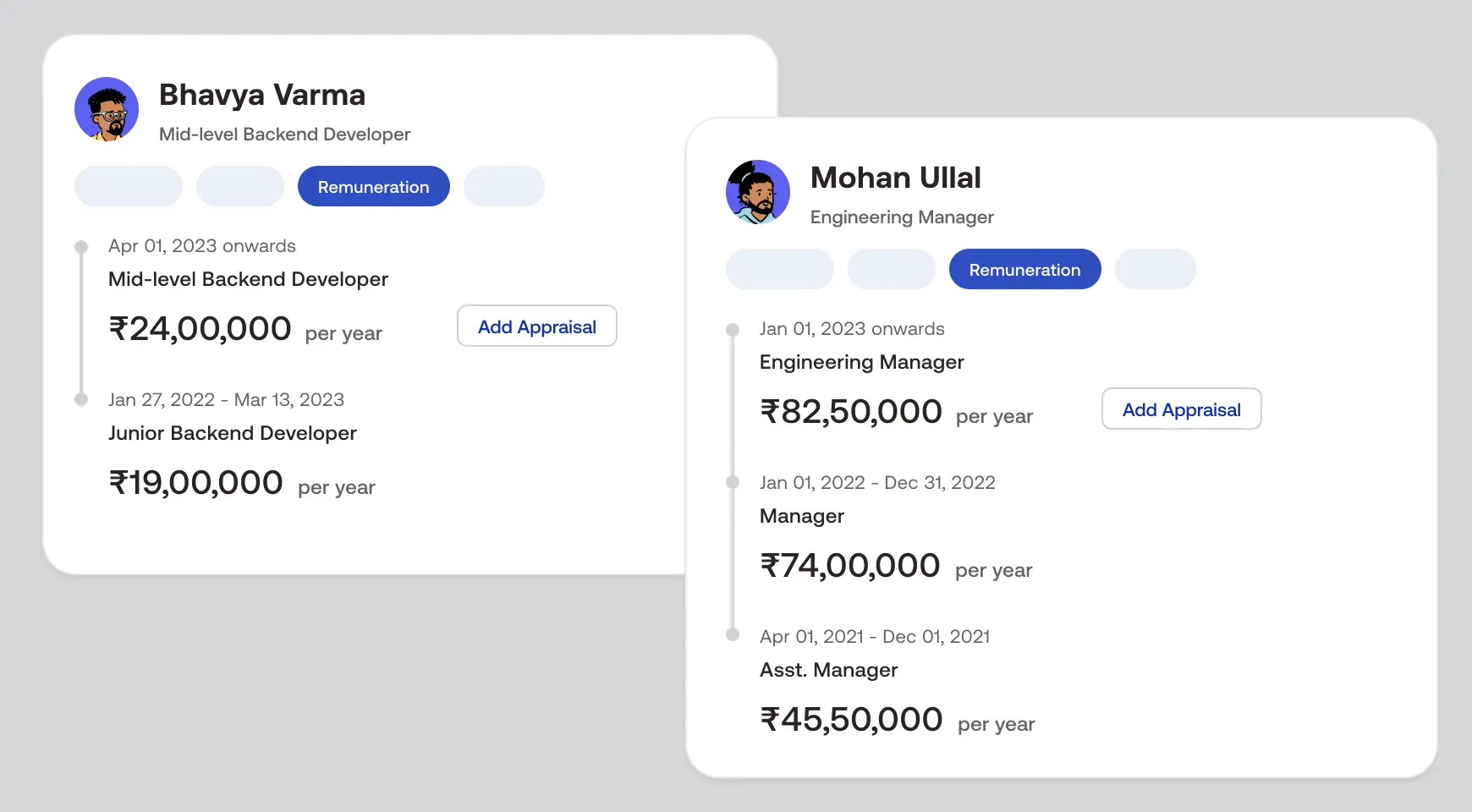The height and width of the screenshot is (812, 1472).
Task: Click timeline dot for Apr 01, 2023 onwards
Action: tap(81, 247)
